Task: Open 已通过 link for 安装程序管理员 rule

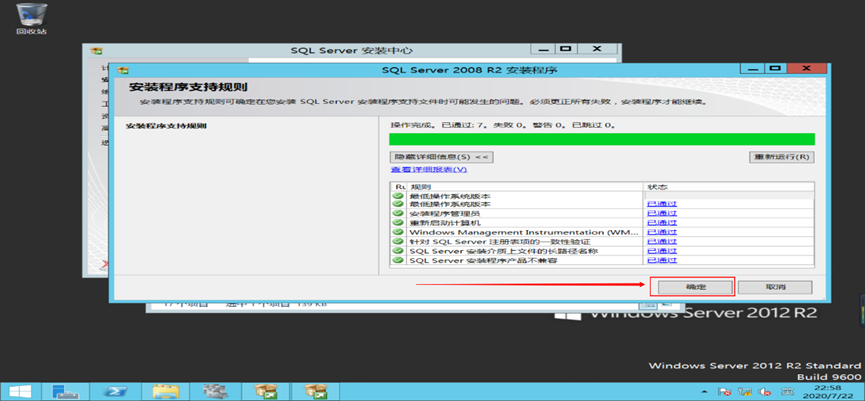Action: click(662, 213)
